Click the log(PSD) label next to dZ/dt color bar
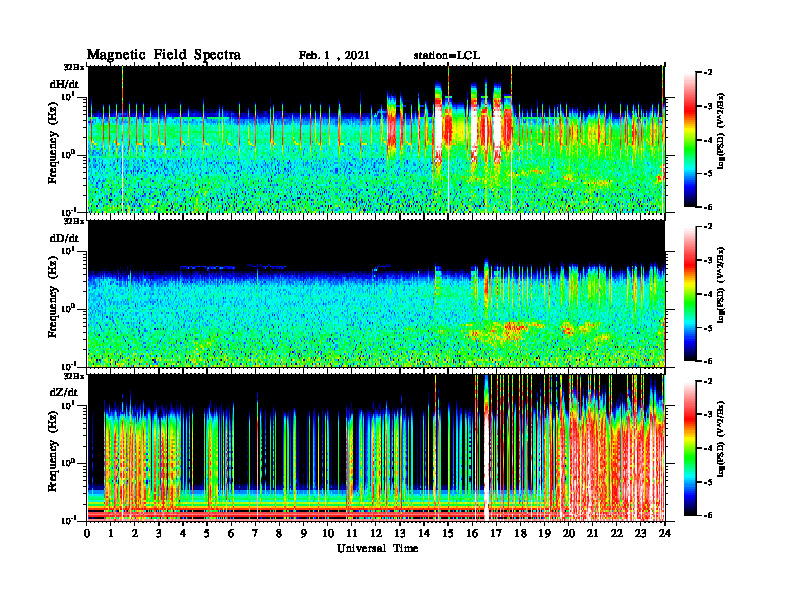The width and height of the screenshot is (792, 612). coord(722,439)
